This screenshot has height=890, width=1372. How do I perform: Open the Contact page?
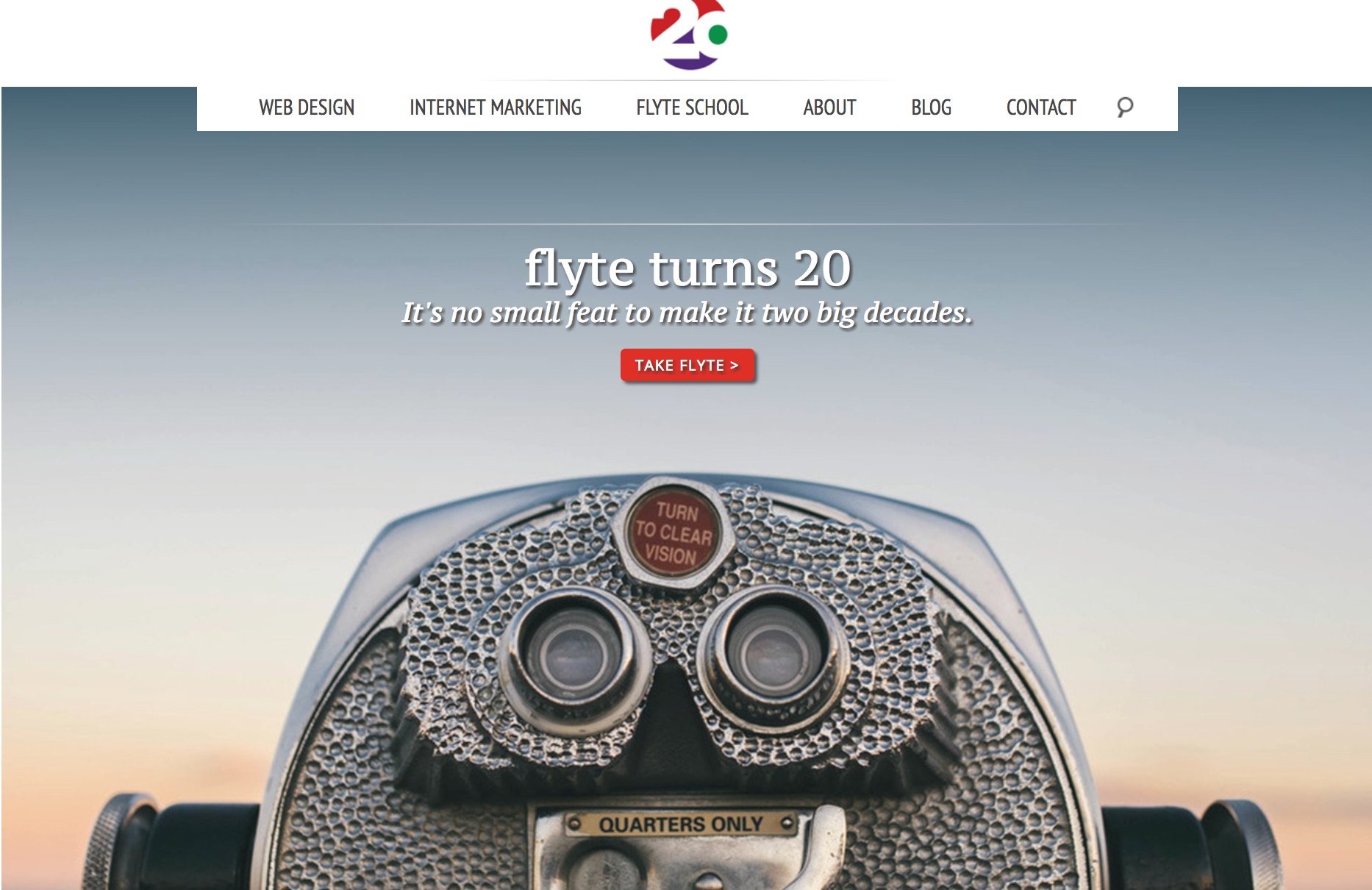1040,107
